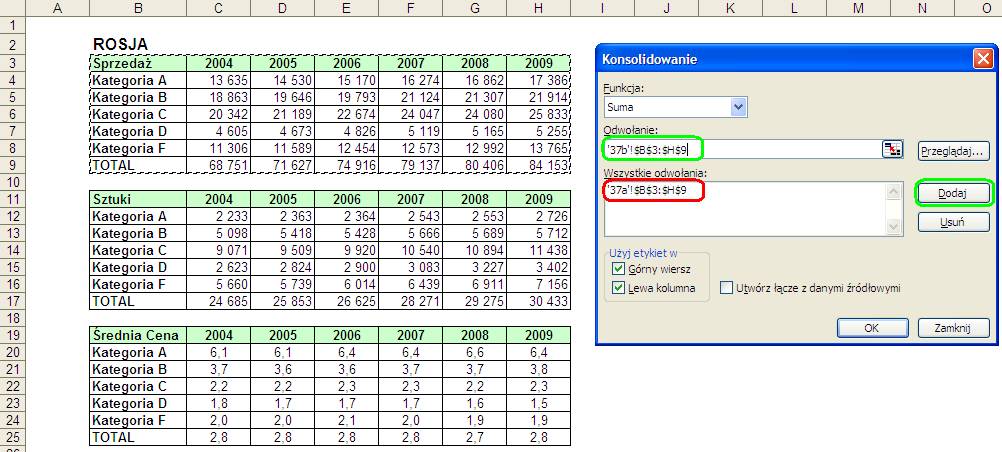Confirm consolidation with OK button
Viewport: 1002px width, 452px height.
pos(872,328)
